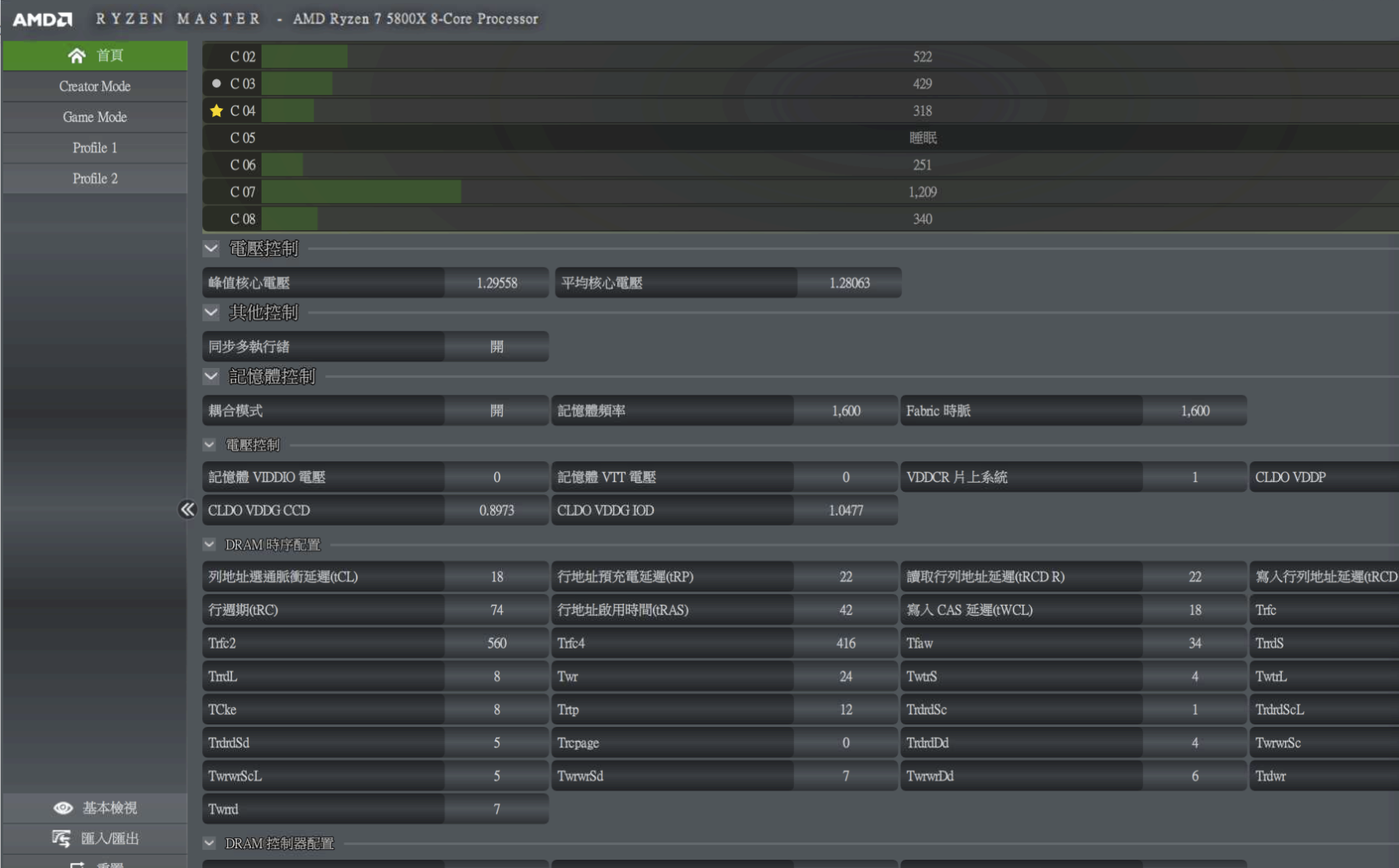Collapse the DRAM 時序配置 section
Viewport: 1399px width, 868px height.
tap(210, 545)
